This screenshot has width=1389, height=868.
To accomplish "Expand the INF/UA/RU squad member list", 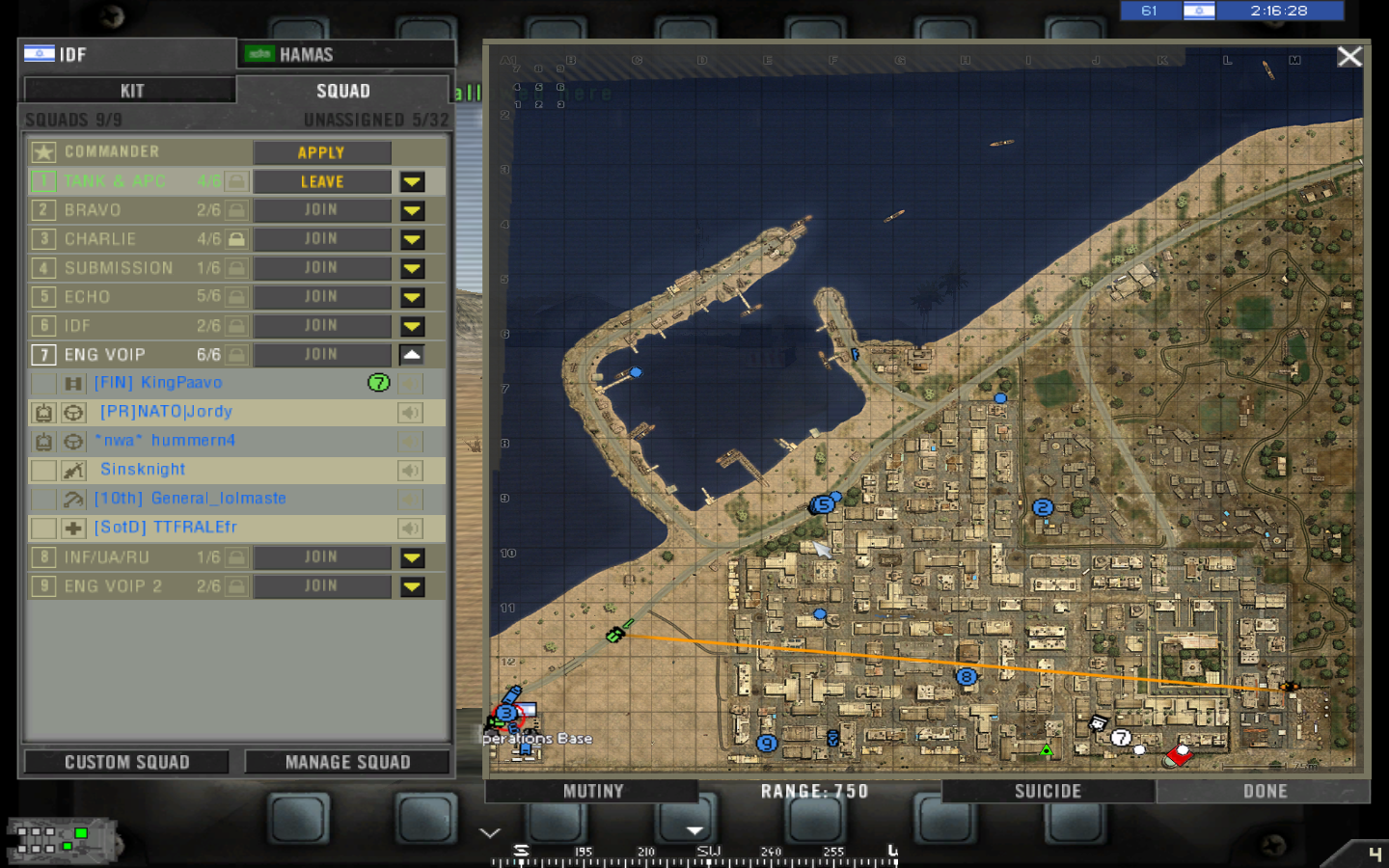I will (x=413, y=557).
